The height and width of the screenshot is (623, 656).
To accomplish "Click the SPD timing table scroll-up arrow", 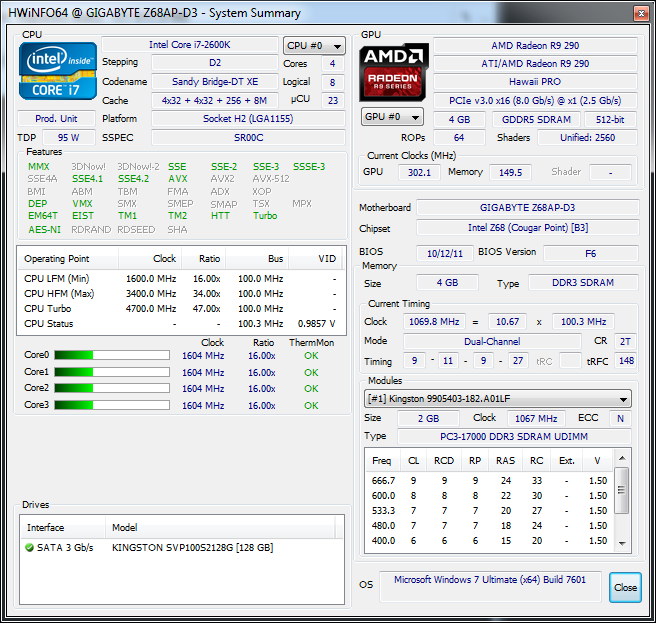I will pos(622,458).
